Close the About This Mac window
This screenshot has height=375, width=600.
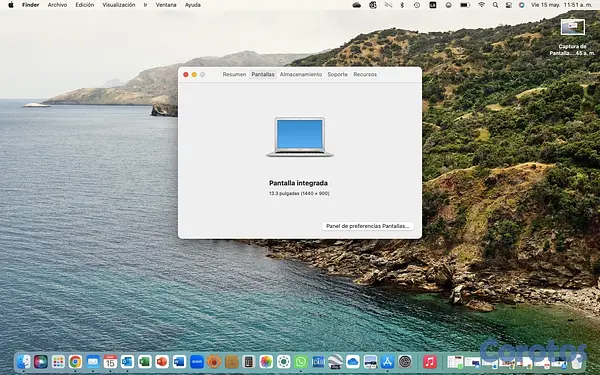click(186, 75)
